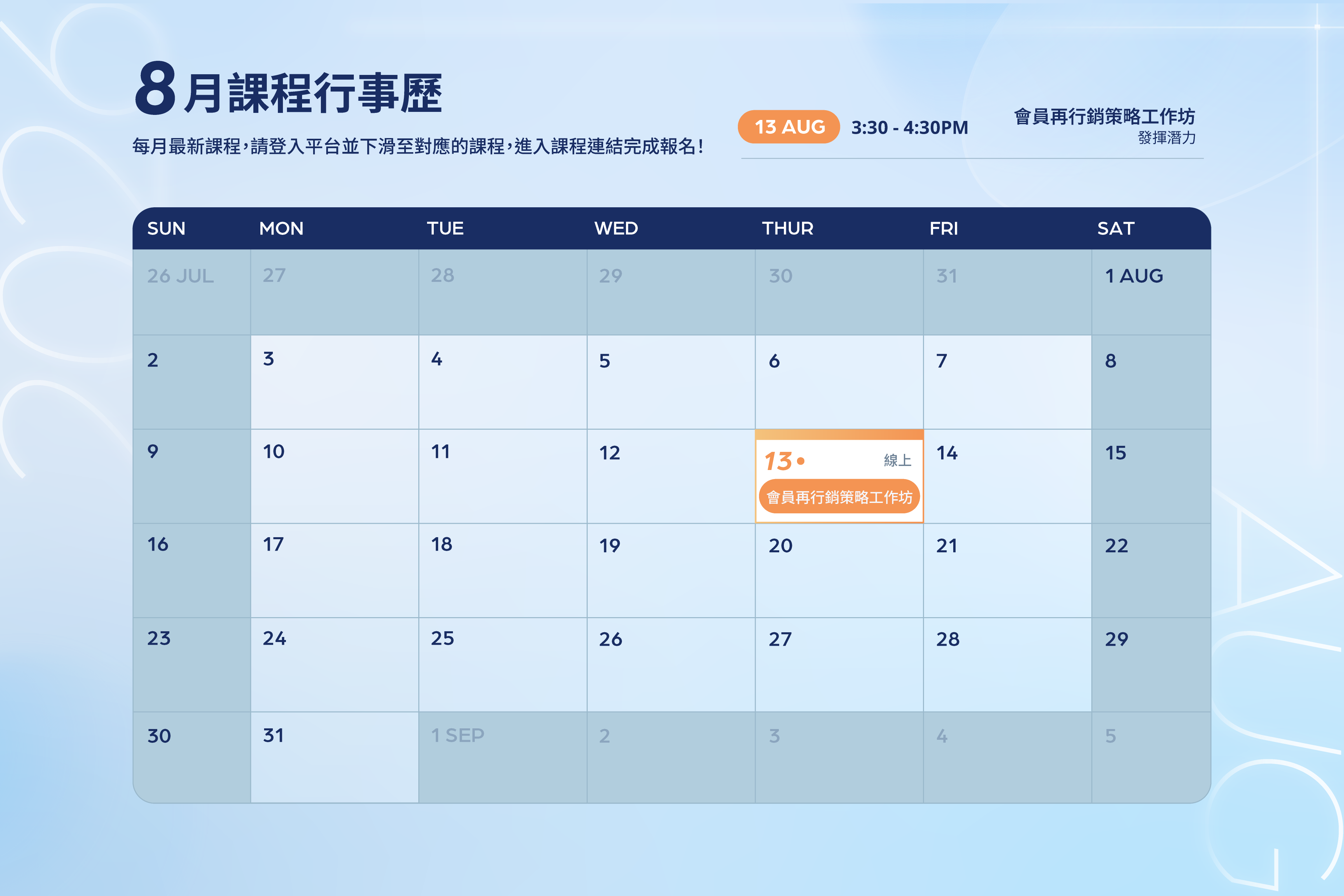Viewport: 1344px width, 896px height.
Task: Click Thursday date 6
Action: click(774, 360)
